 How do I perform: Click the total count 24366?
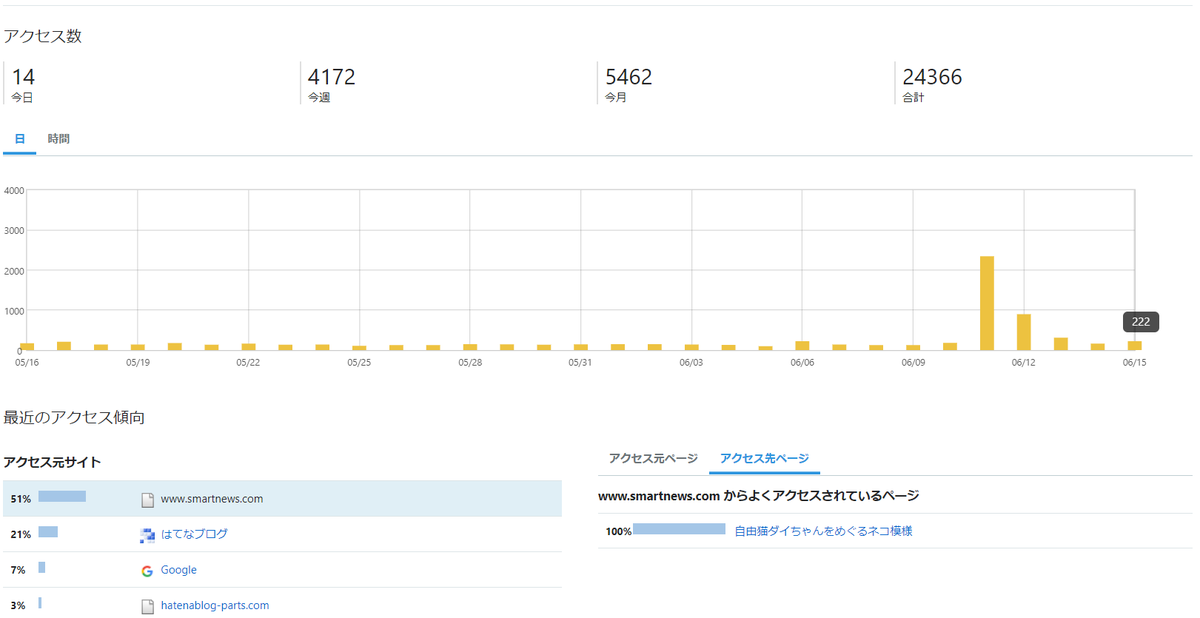coord(932,77)
